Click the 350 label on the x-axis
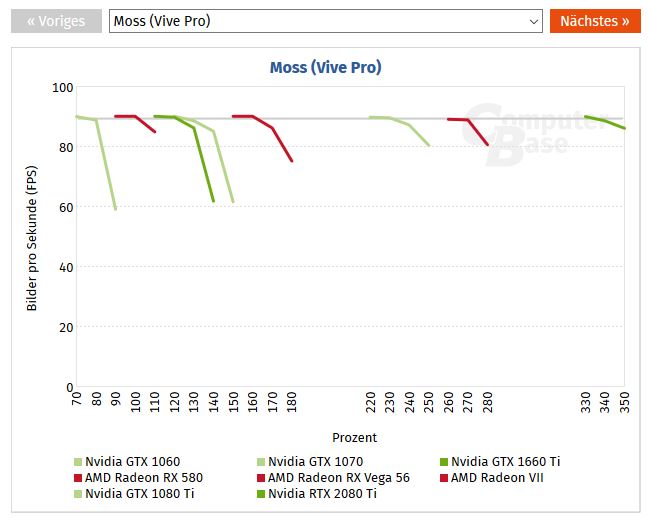The image size is (651, 520). point(624,402)
